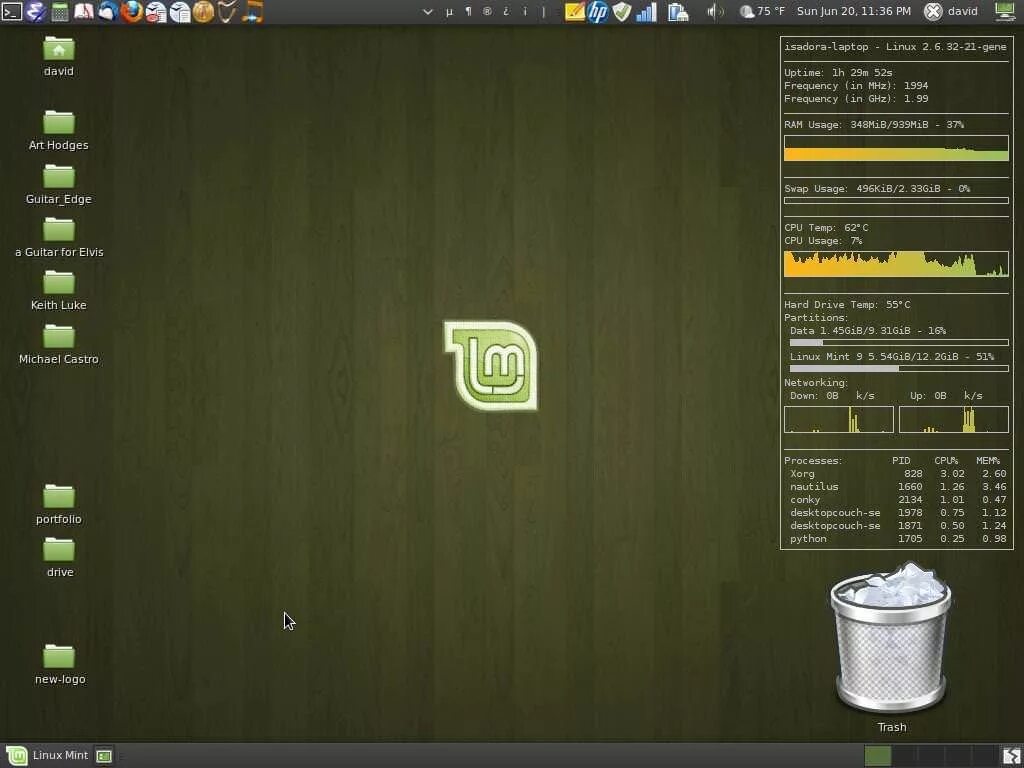The image size is (1024, 768).
Task: Select the Art Hodges folder
Action: pyautogui.click(x=59, y=130)
